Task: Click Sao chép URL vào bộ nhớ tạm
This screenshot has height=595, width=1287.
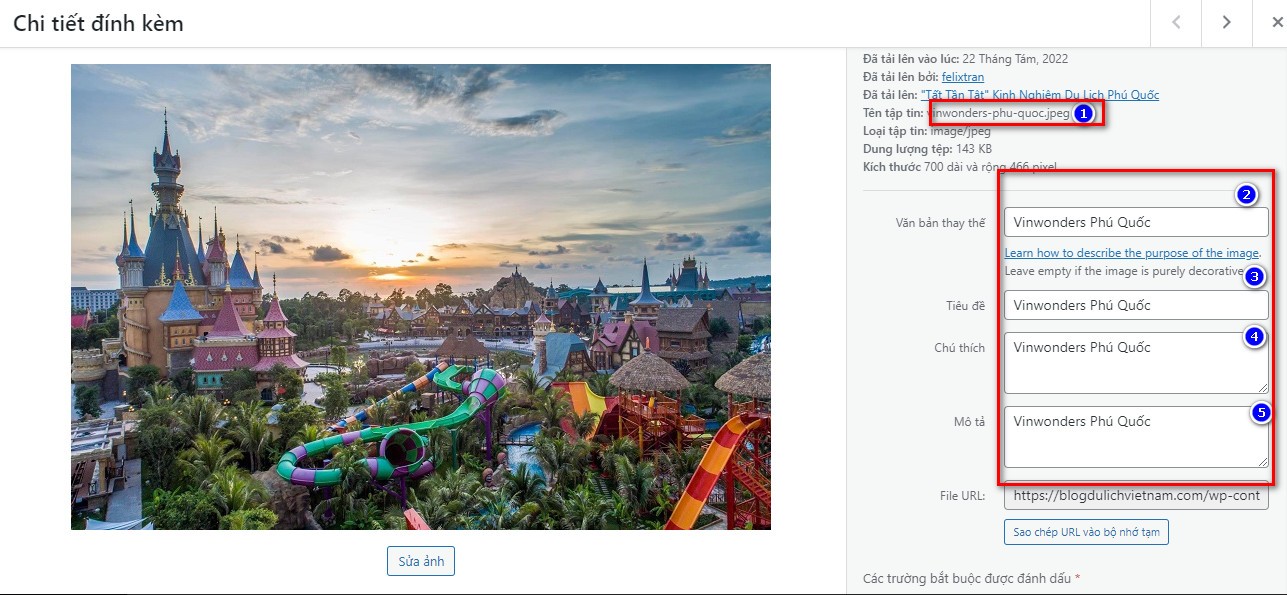Action: pyautogui.click(x=1086, y=532)
